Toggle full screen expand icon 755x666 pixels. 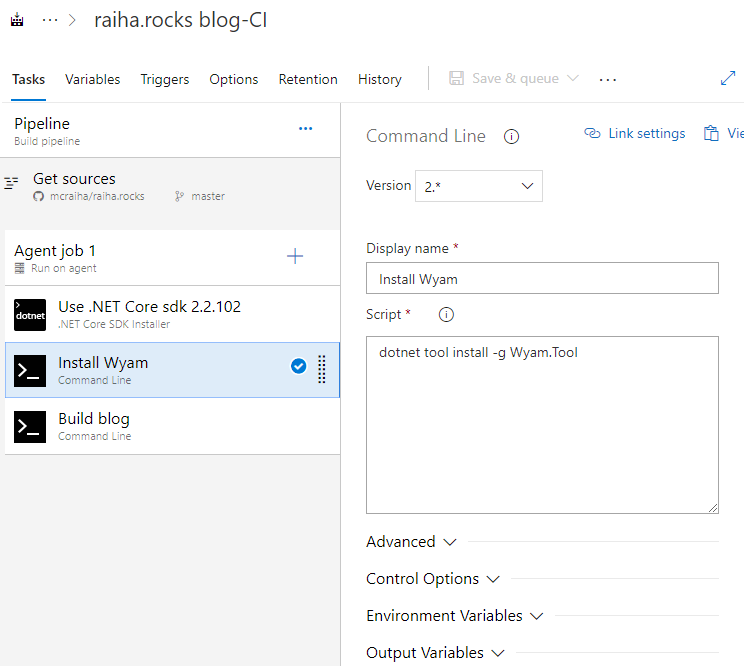point(728,78)
